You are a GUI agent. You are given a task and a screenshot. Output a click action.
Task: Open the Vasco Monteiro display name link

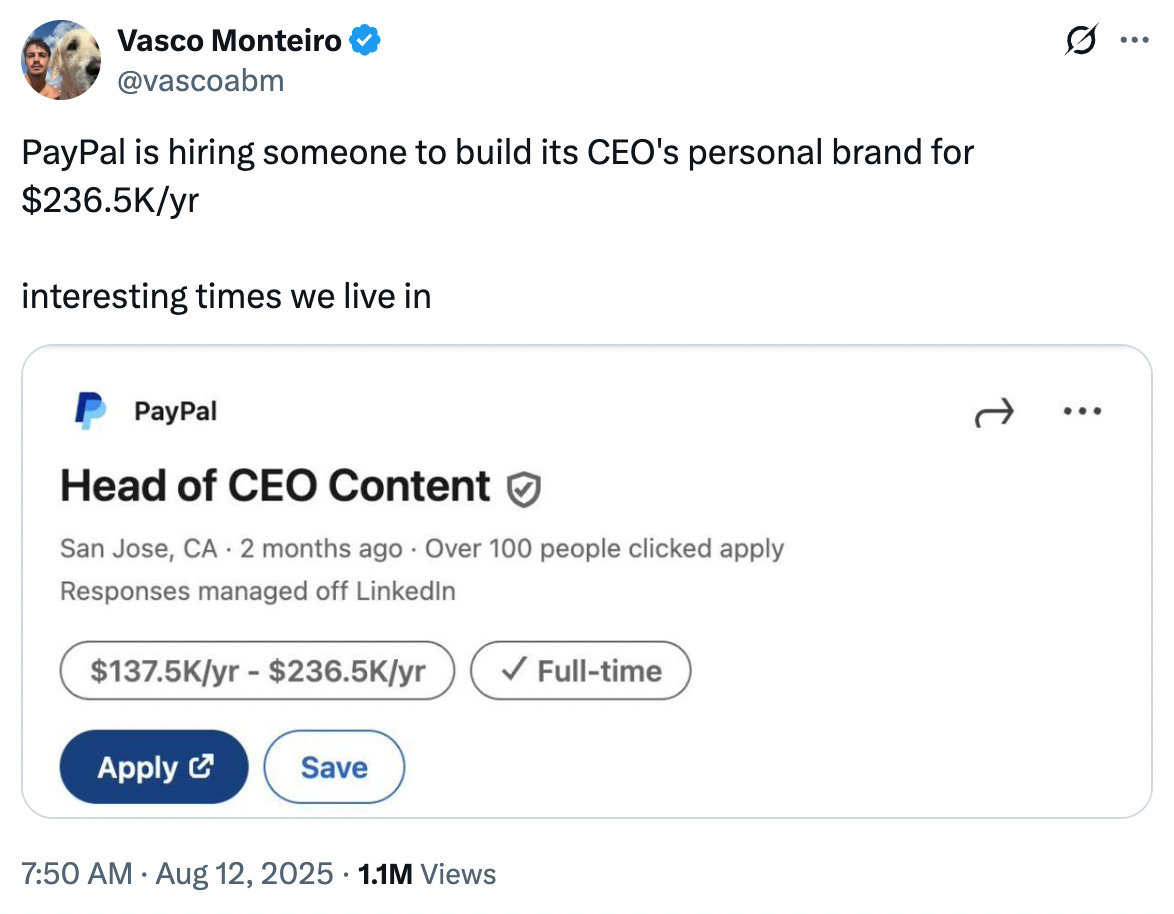click(229, 41)
